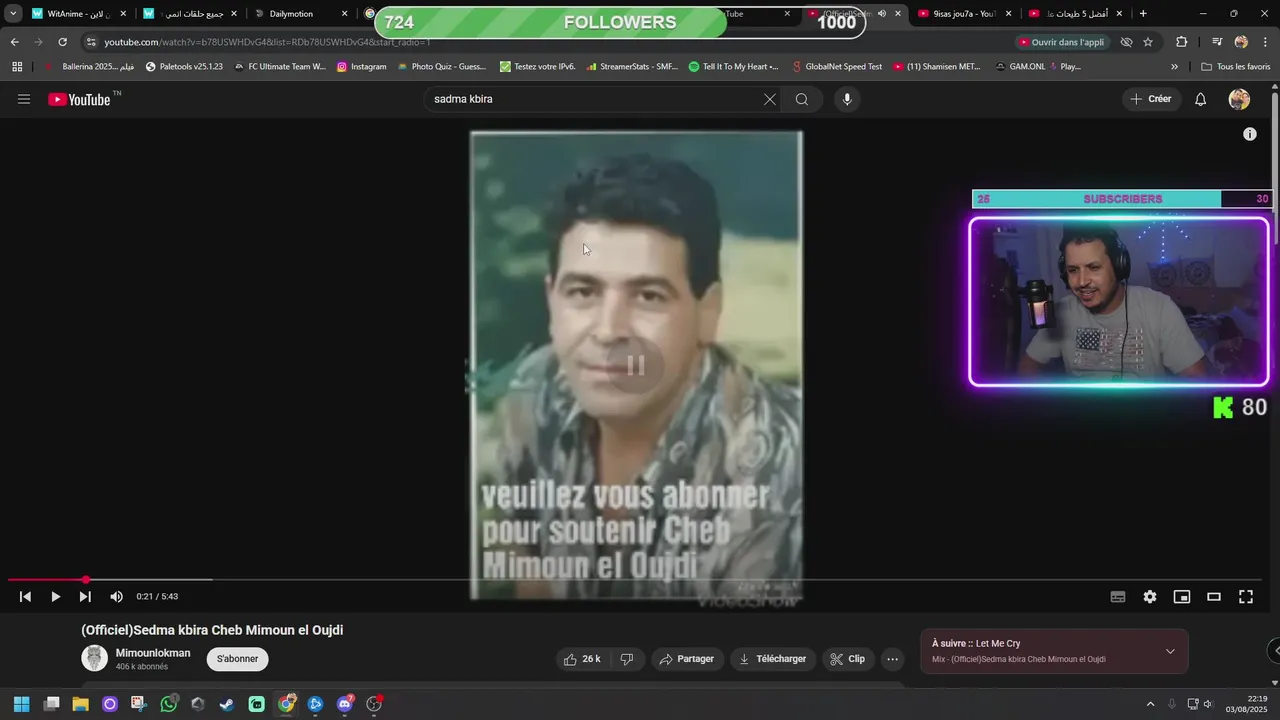Like the video with 26 k

coord(582,659)
